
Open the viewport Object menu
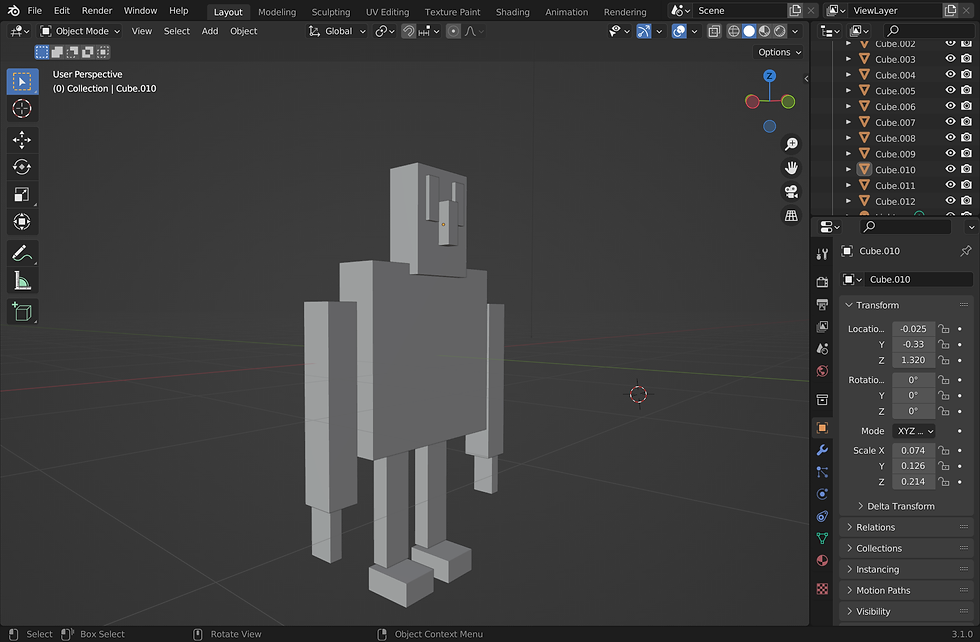pos(243,31)
